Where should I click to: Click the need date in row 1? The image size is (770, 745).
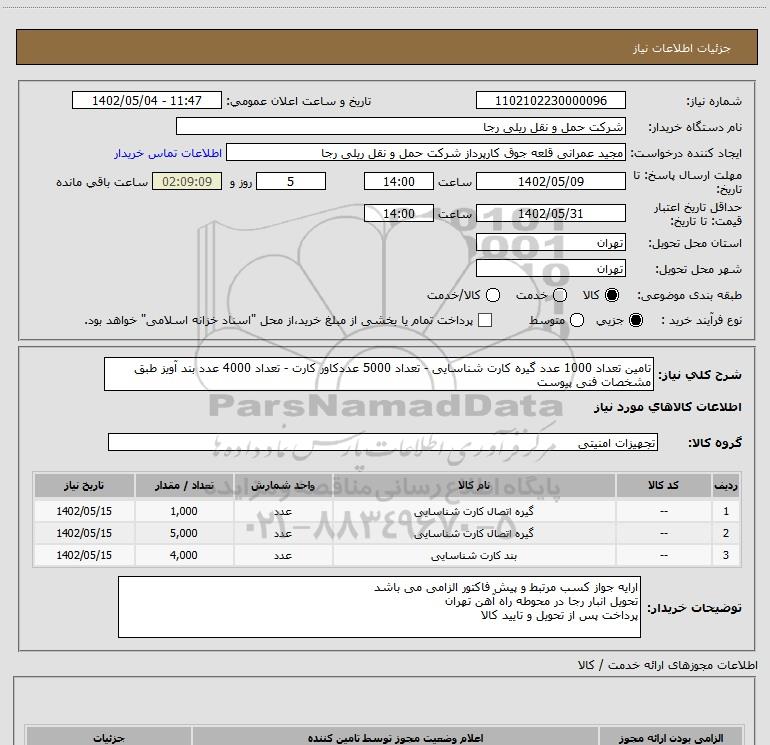pyautogui.click(x=84, y=511)
